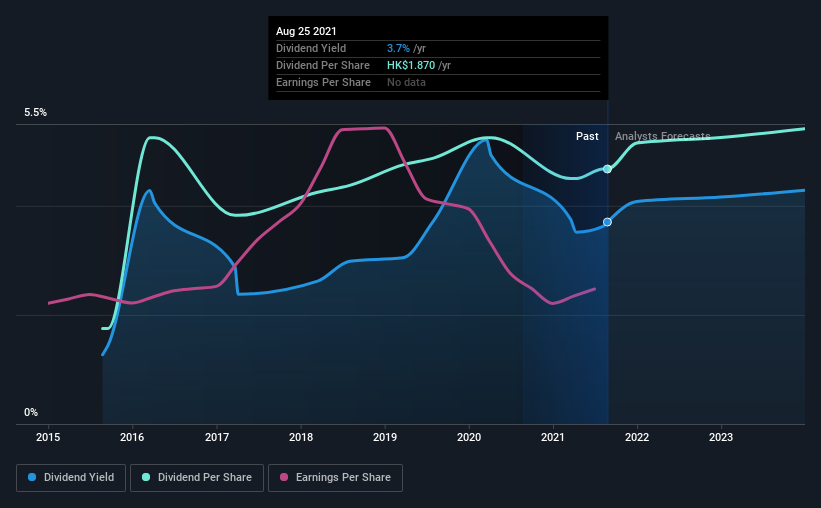Click the No data earnings value
This screenshot has height=508, width=821.
click(x=406, y=83)
